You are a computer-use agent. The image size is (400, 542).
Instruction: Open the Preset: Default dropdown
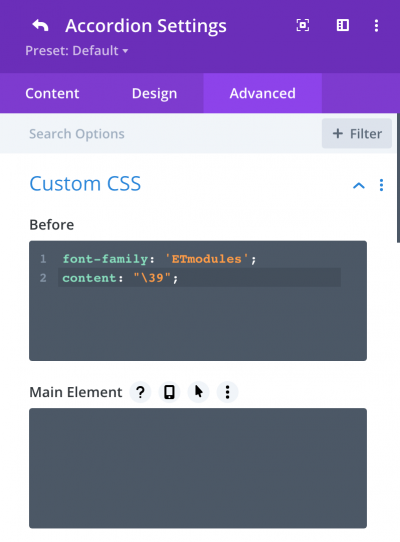pos(77,50)
